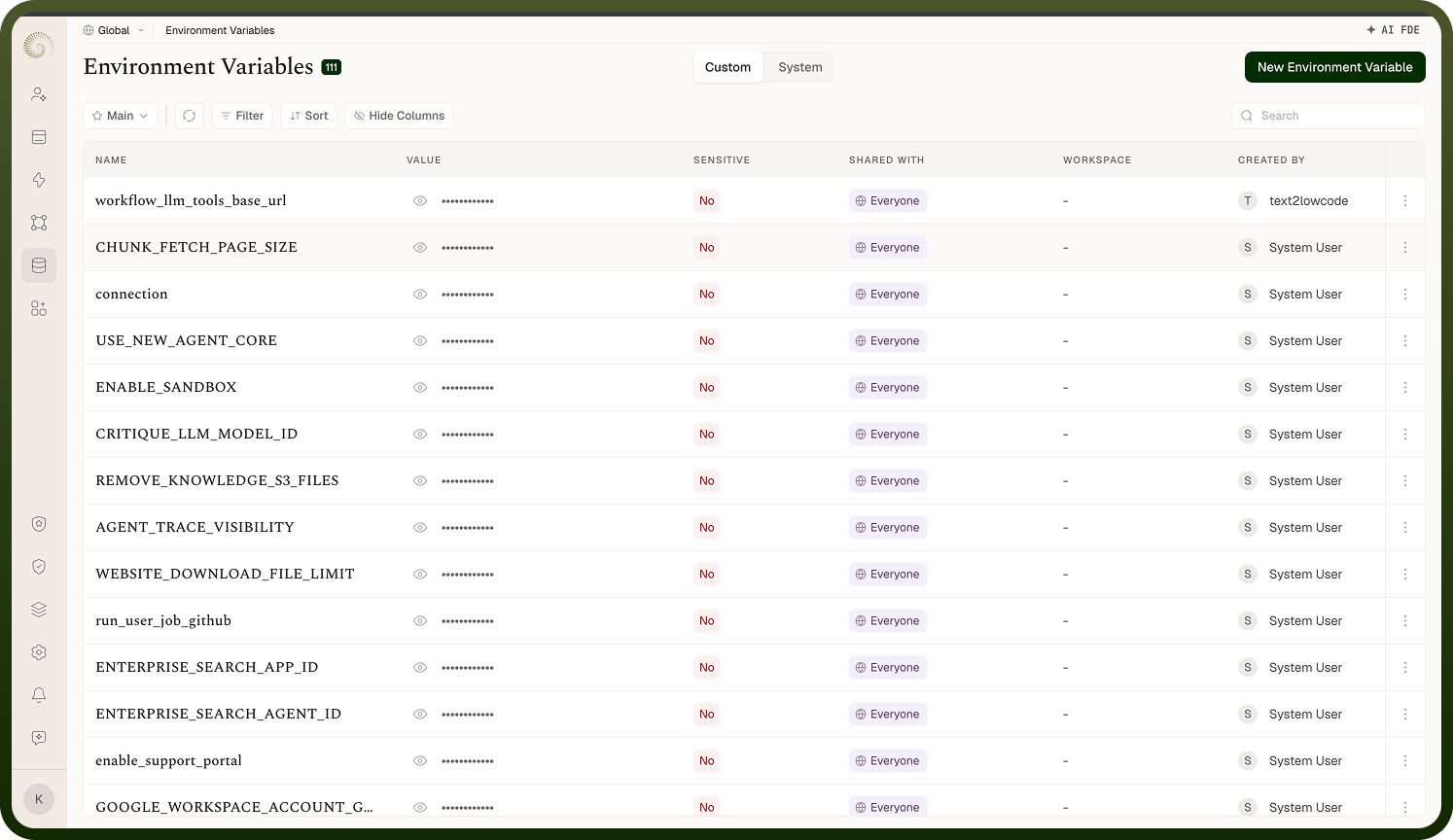Click the Search input field
Screen dimensions: 1453x840
(1329, 116)
